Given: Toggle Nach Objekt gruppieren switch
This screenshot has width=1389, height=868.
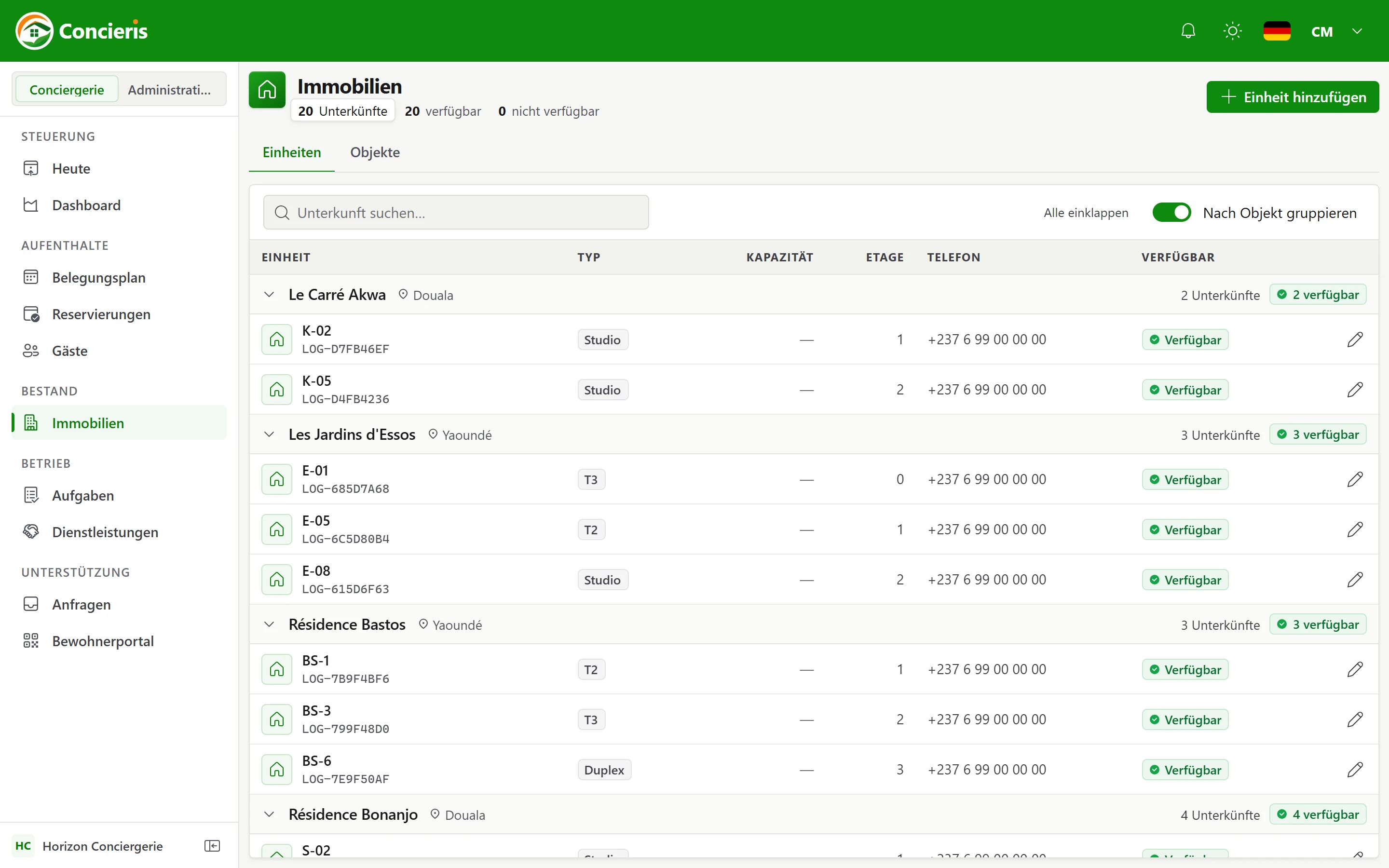Looking at the screenshot, I should click(1171, 212).
